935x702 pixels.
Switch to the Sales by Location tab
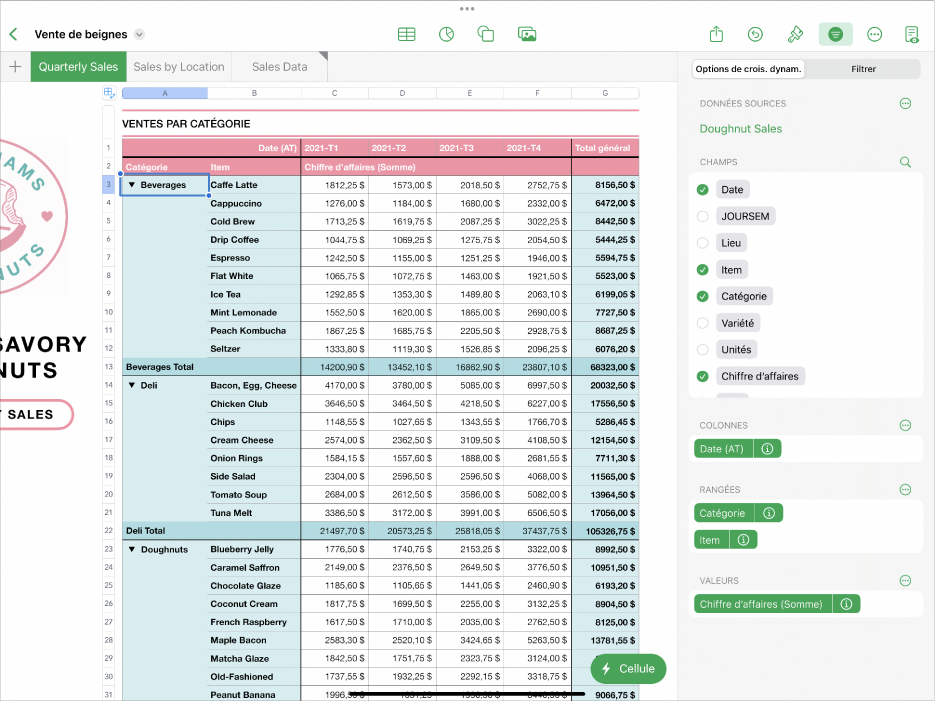pos(179,67)
